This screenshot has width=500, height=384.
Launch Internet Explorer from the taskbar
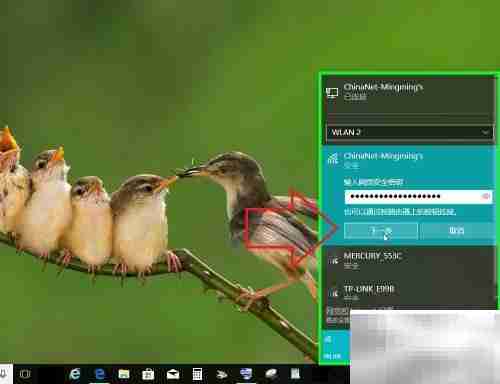click(x=75, y=374)
